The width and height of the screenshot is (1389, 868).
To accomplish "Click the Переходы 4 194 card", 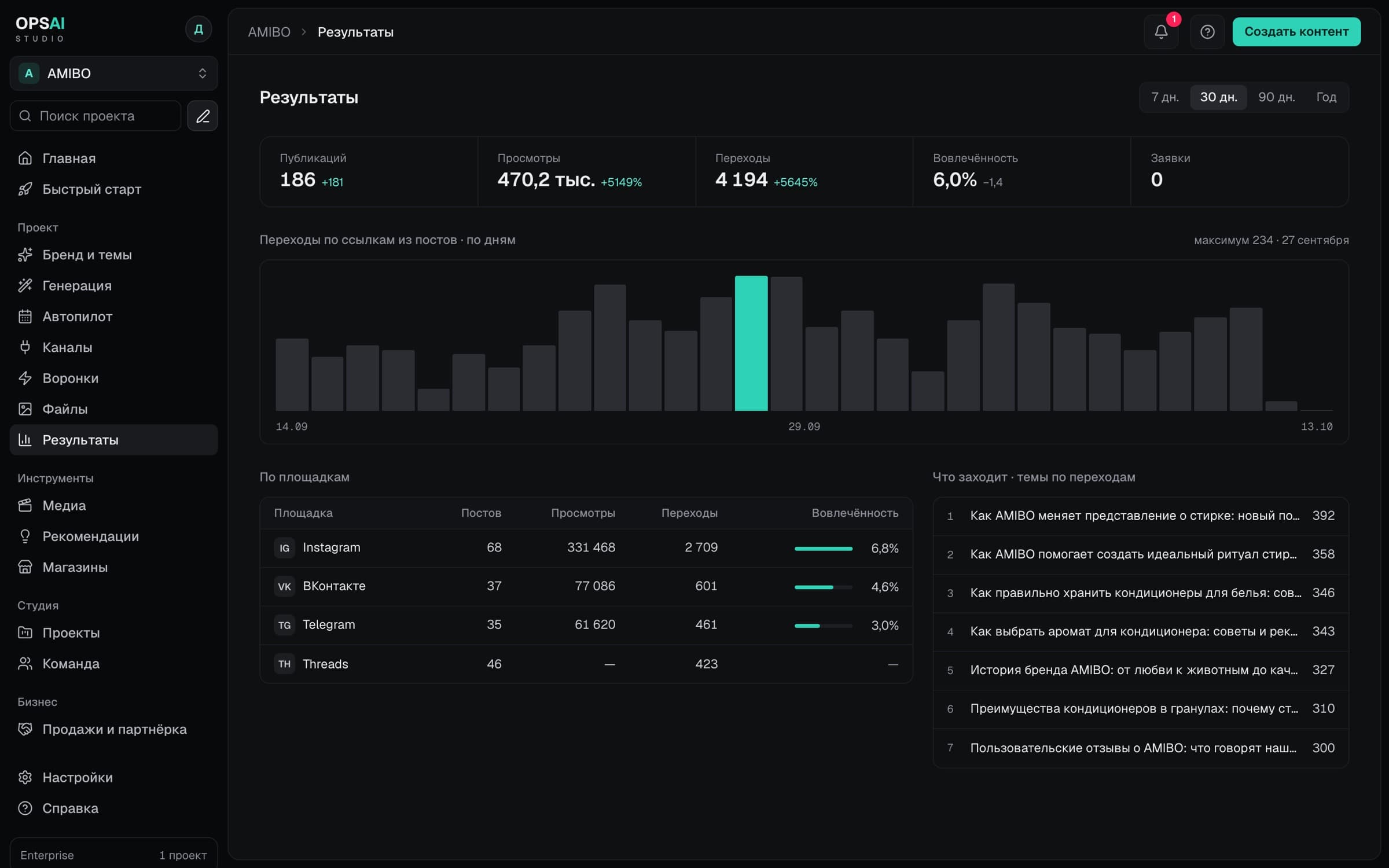I will click(804, 172).
